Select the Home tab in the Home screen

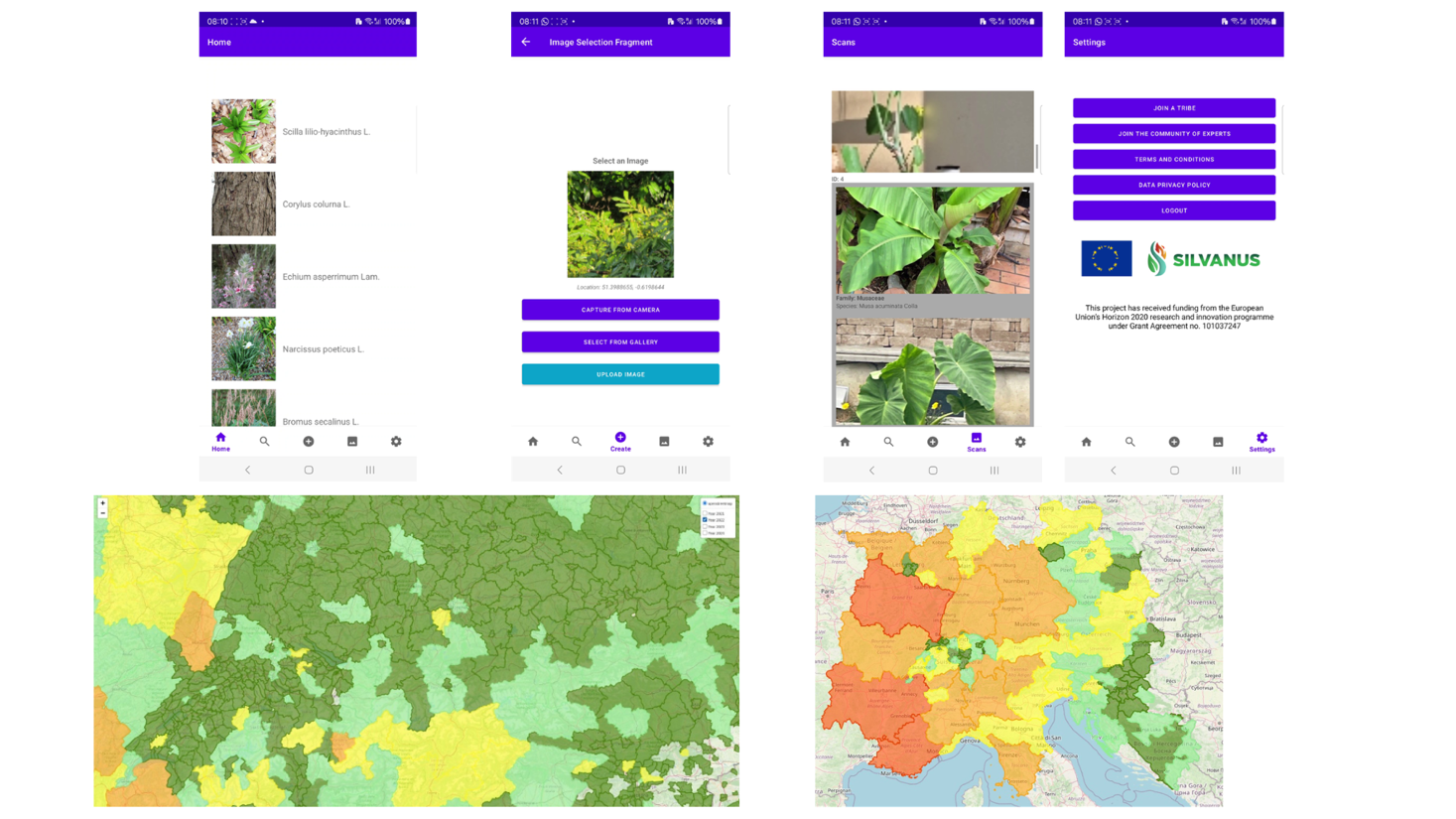[220, 442]
